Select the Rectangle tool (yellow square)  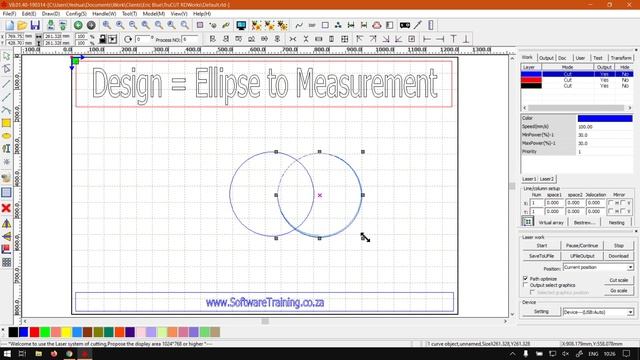[6, 123]
